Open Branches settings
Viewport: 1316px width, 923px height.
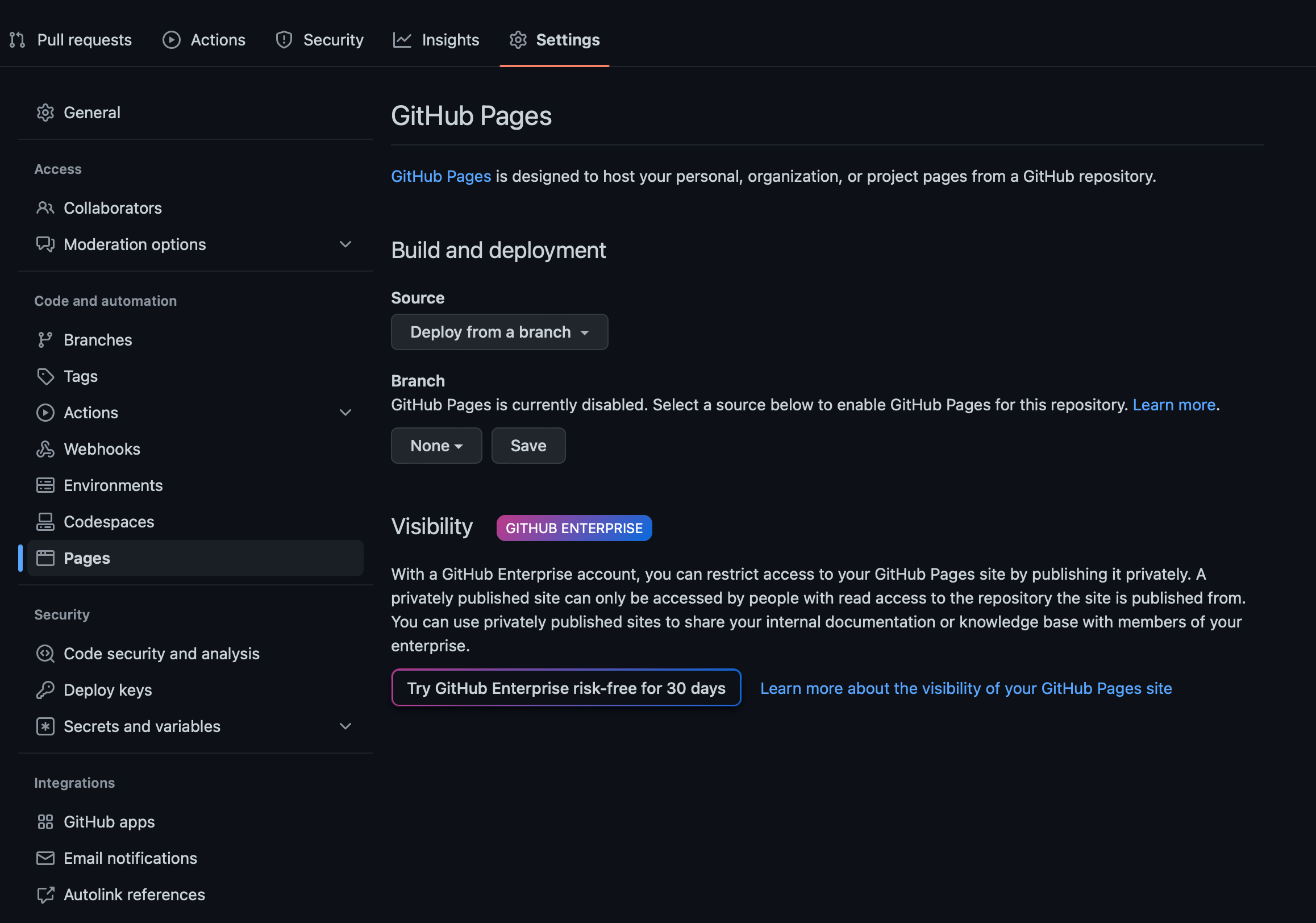tap(195, 339)
